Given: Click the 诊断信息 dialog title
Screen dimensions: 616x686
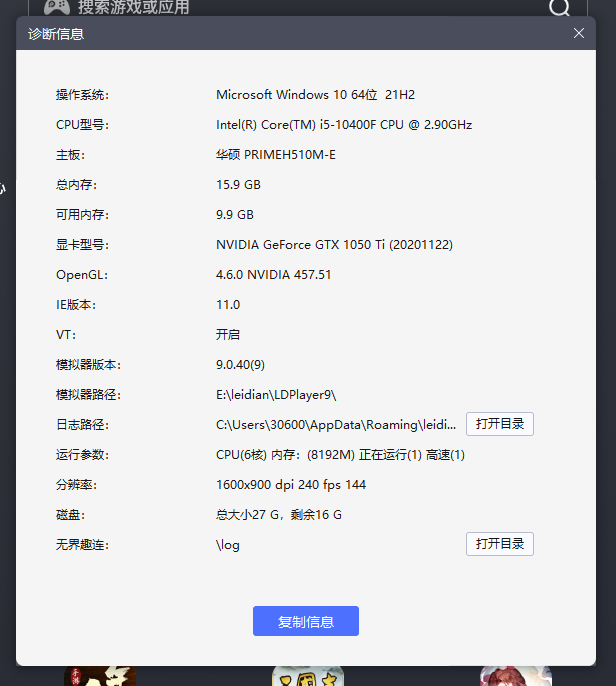Looking at the screenshot, I should (56, 34).
